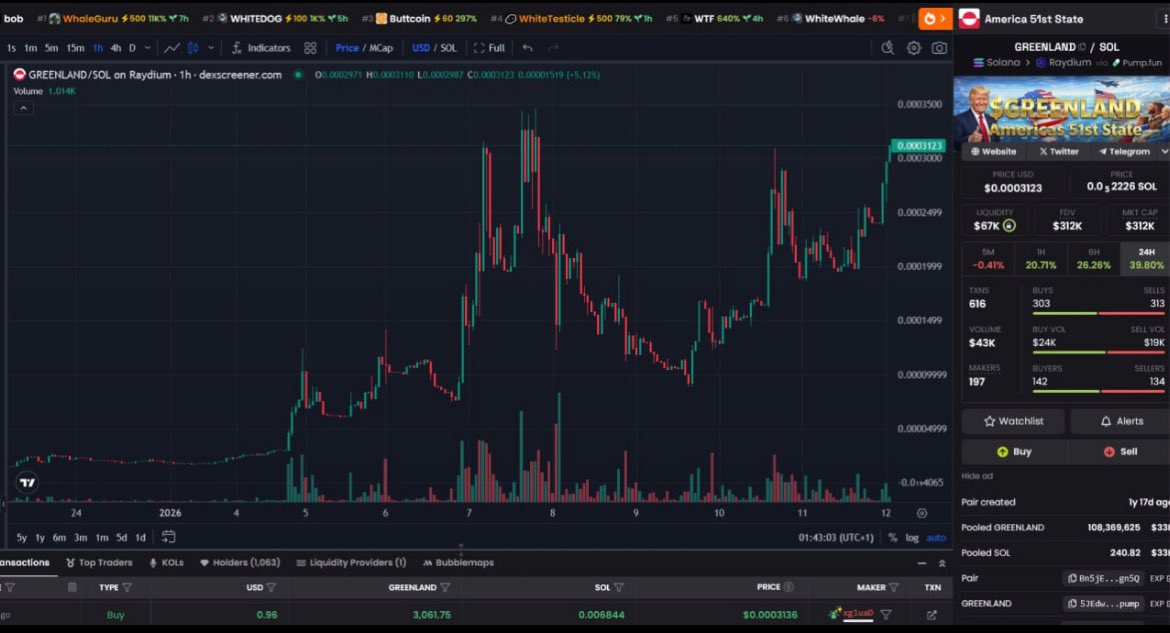This screenshot has height=633, width=1170.
Task: Filter transactions by TYPE column
Action: tap(127, 587)
